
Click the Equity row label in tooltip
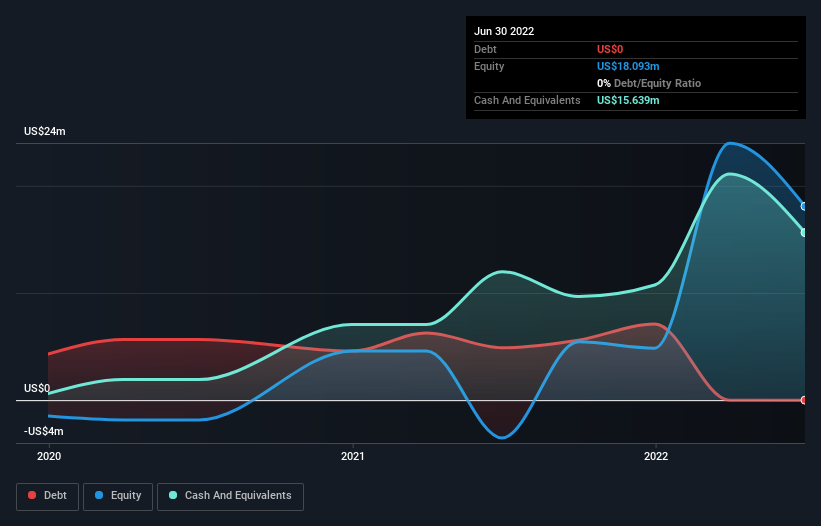pyautogui.click(x=489, y=66)
